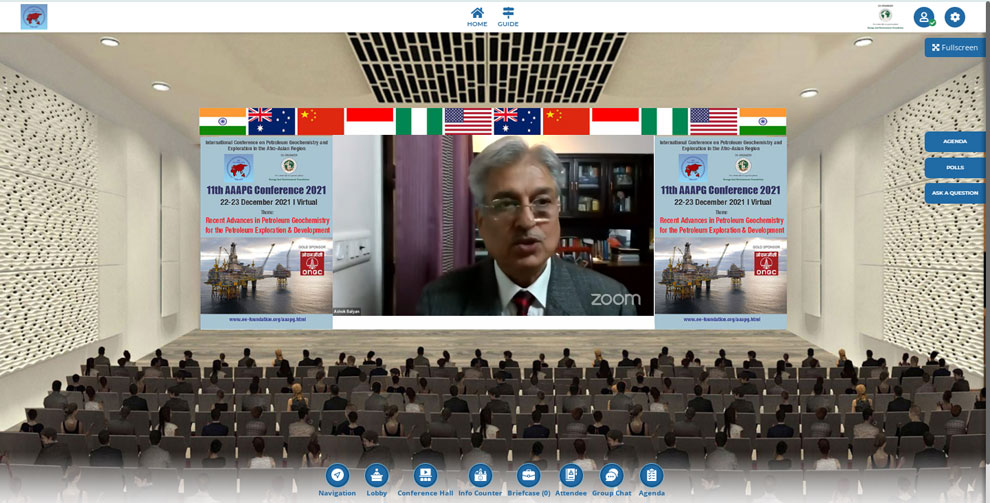Click Ask a Question button
This screenshot has height=503, width=990.
point(955,192)
